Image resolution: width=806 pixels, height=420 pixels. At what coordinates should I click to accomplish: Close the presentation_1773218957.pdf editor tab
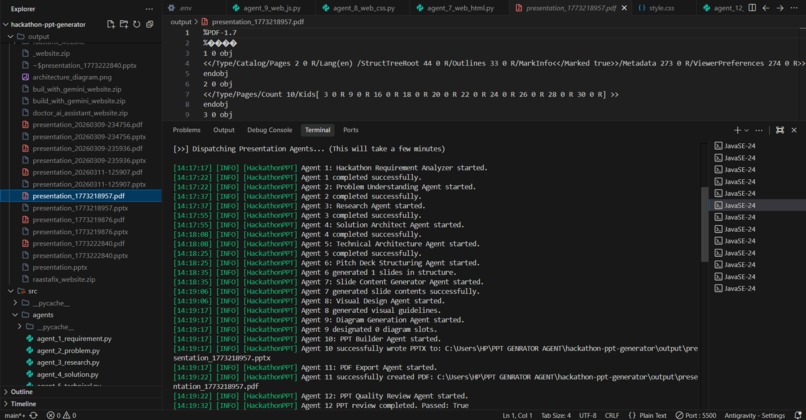624,8
